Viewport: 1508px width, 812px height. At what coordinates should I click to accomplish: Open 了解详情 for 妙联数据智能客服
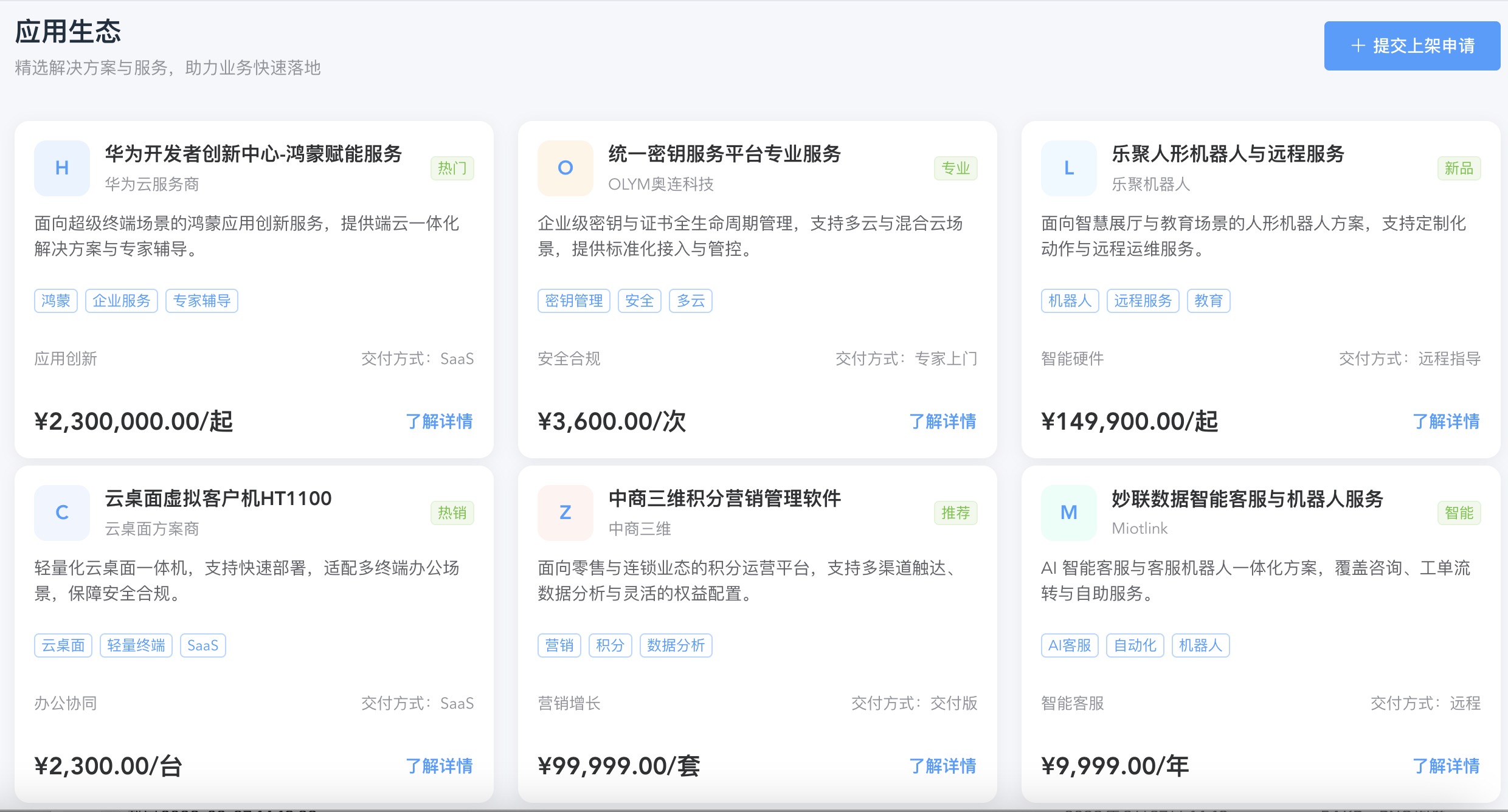(1446, 766)
